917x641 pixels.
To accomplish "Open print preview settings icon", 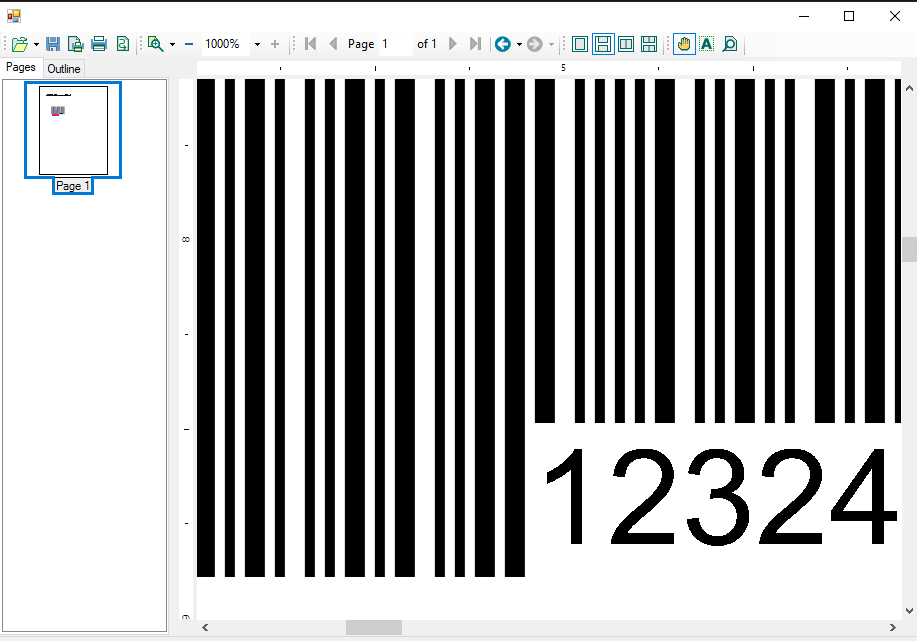I will (x=75, y=44).
